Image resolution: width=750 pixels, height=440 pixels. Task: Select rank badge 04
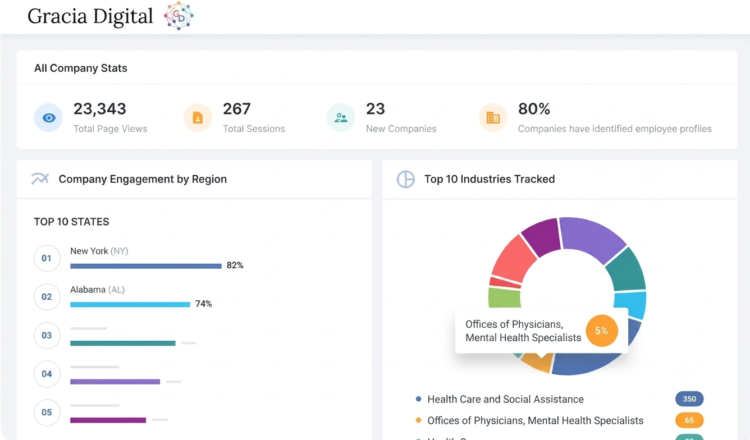47,374
